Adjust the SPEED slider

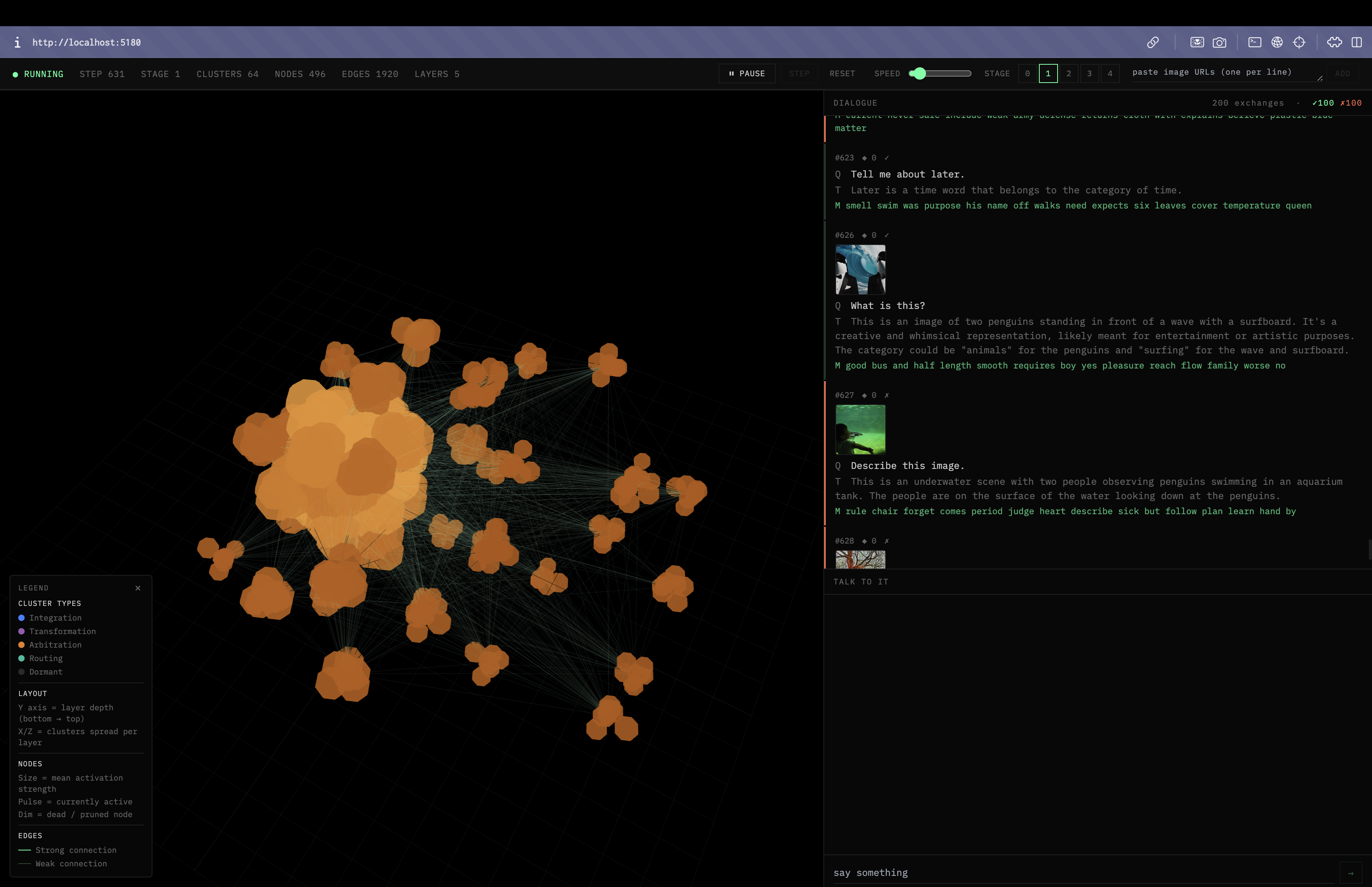[920, 73]
